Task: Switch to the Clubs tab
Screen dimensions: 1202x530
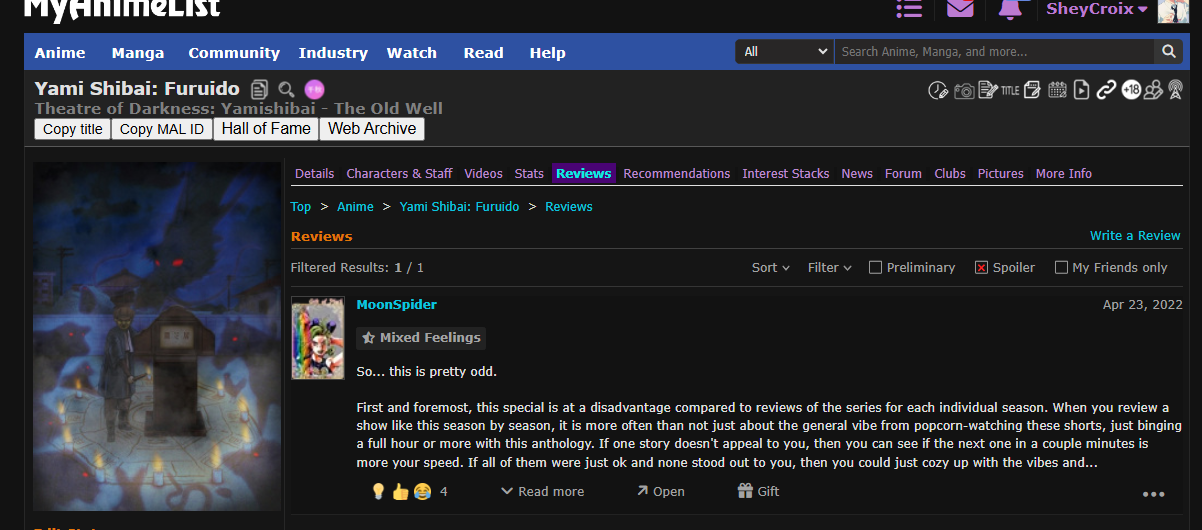Action: point(950,174)
